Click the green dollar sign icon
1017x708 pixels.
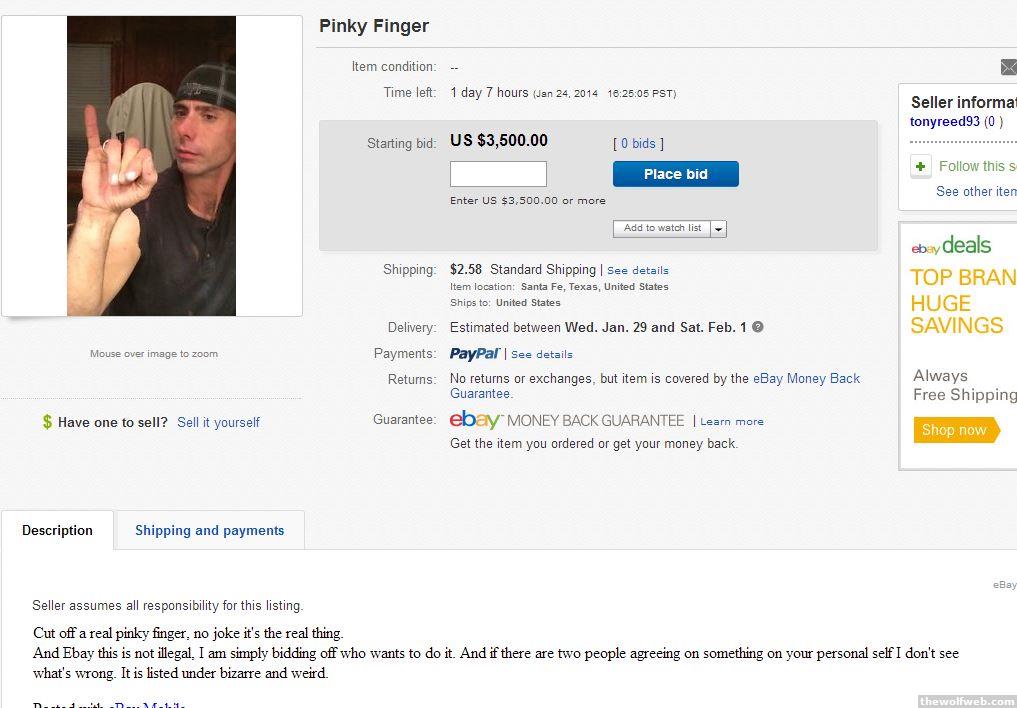coord(47,422)
